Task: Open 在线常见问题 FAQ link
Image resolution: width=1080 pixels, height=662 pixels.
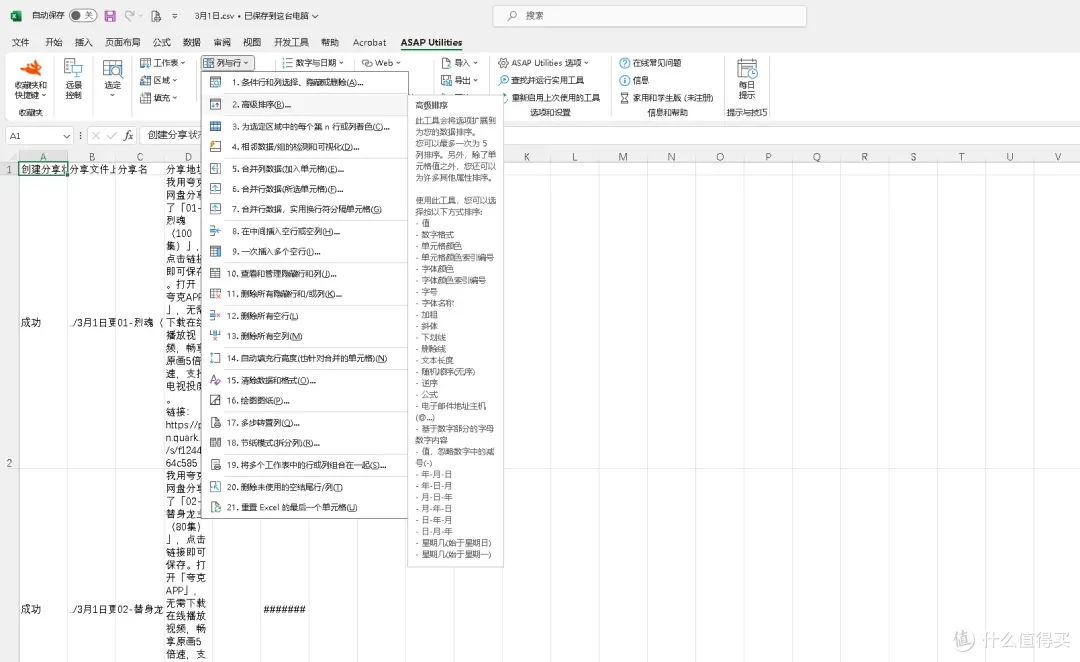Action: tap(650, 63)
